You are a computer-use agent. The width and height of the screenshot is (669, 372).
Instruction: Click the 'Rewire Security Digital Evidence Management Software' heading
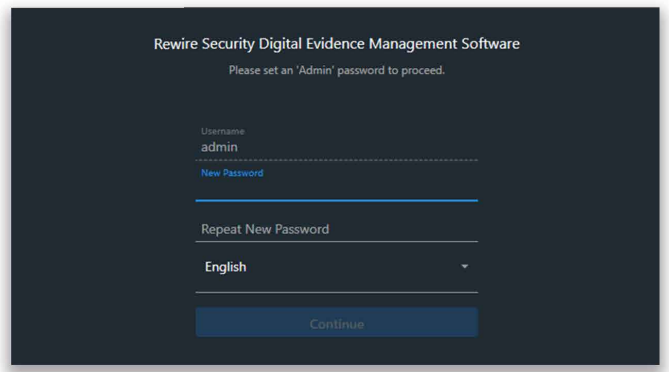337,44
